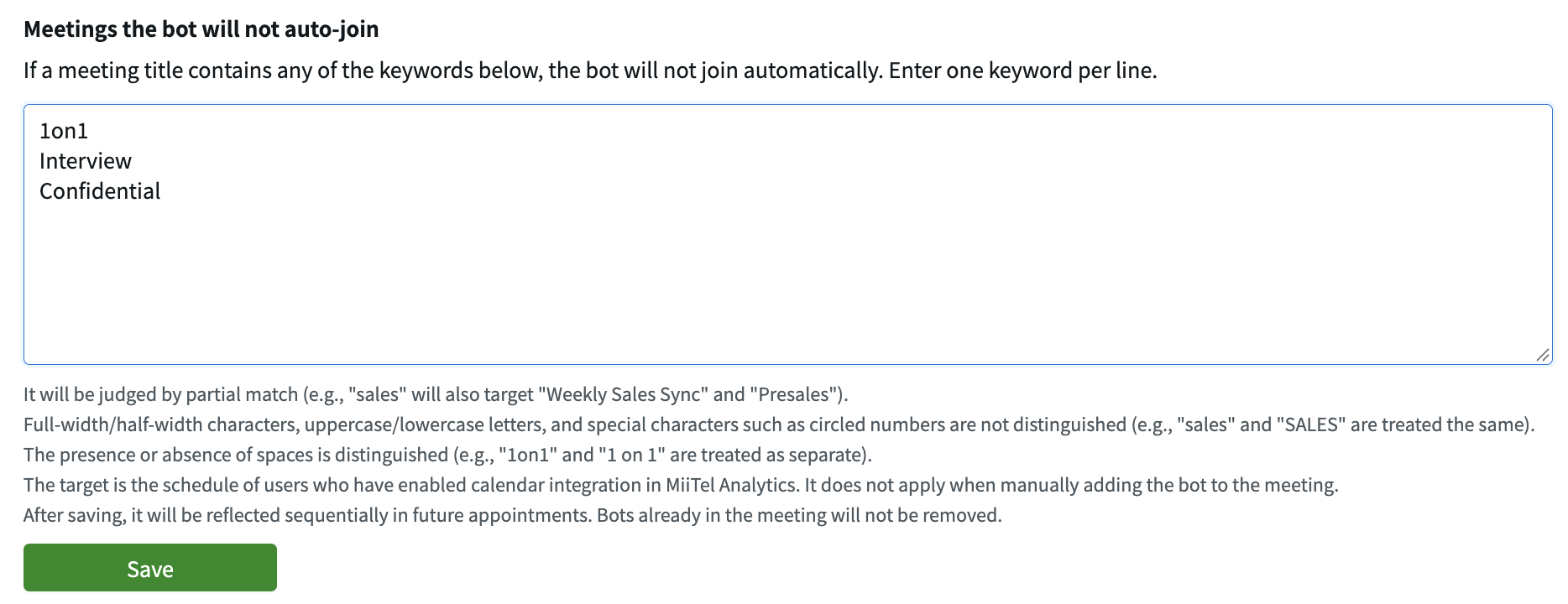Click the full-width/half-width characters note
Screen dimensions: 1568x604
point(779,424)
